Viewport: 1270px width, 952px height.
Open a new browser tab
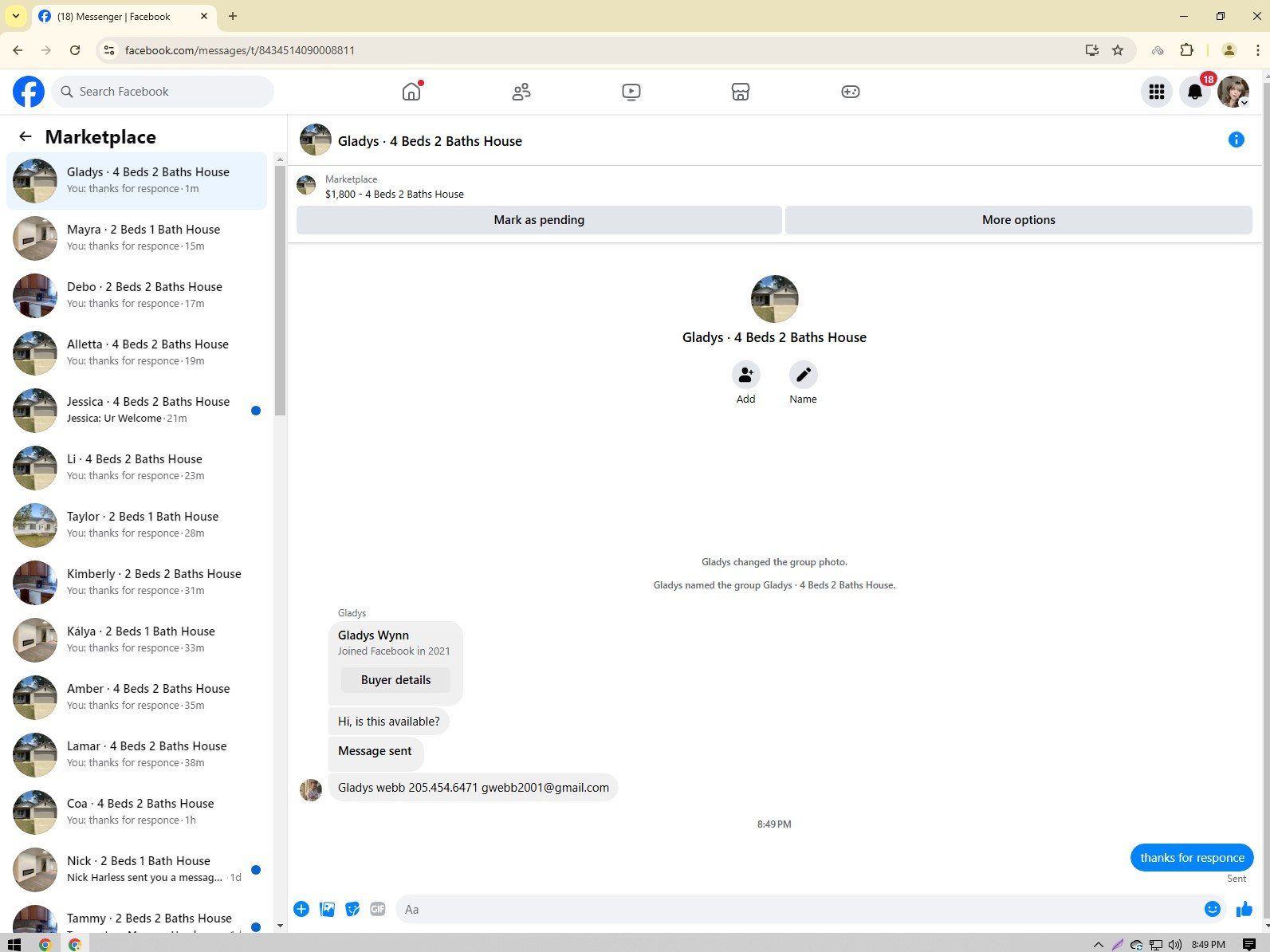coord(233,16)
